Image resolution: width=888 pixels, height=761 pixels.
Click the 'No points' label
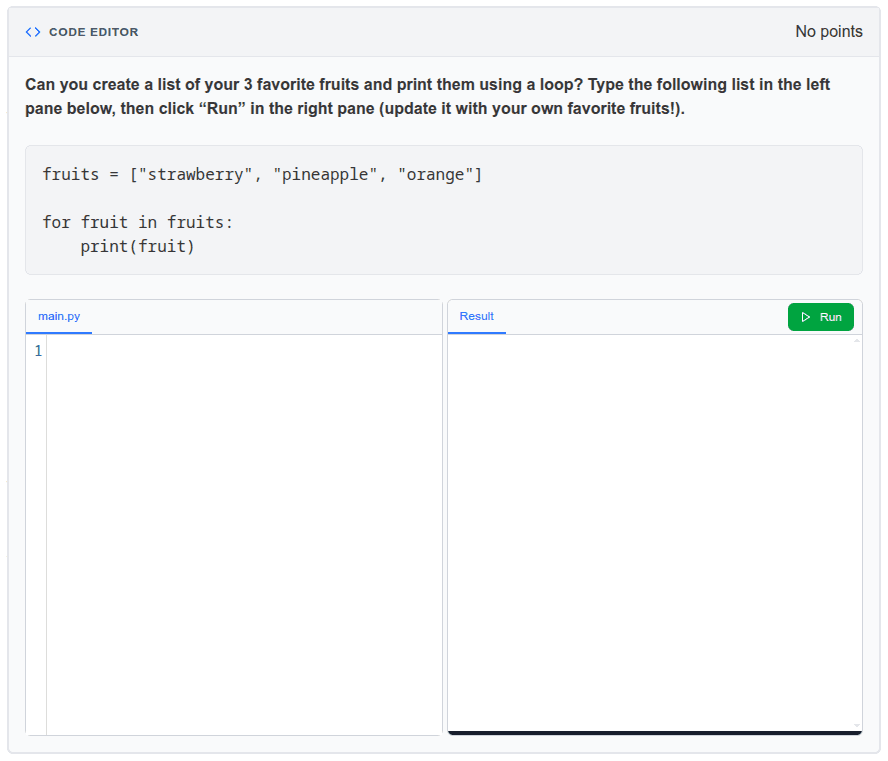click(829, 32)
